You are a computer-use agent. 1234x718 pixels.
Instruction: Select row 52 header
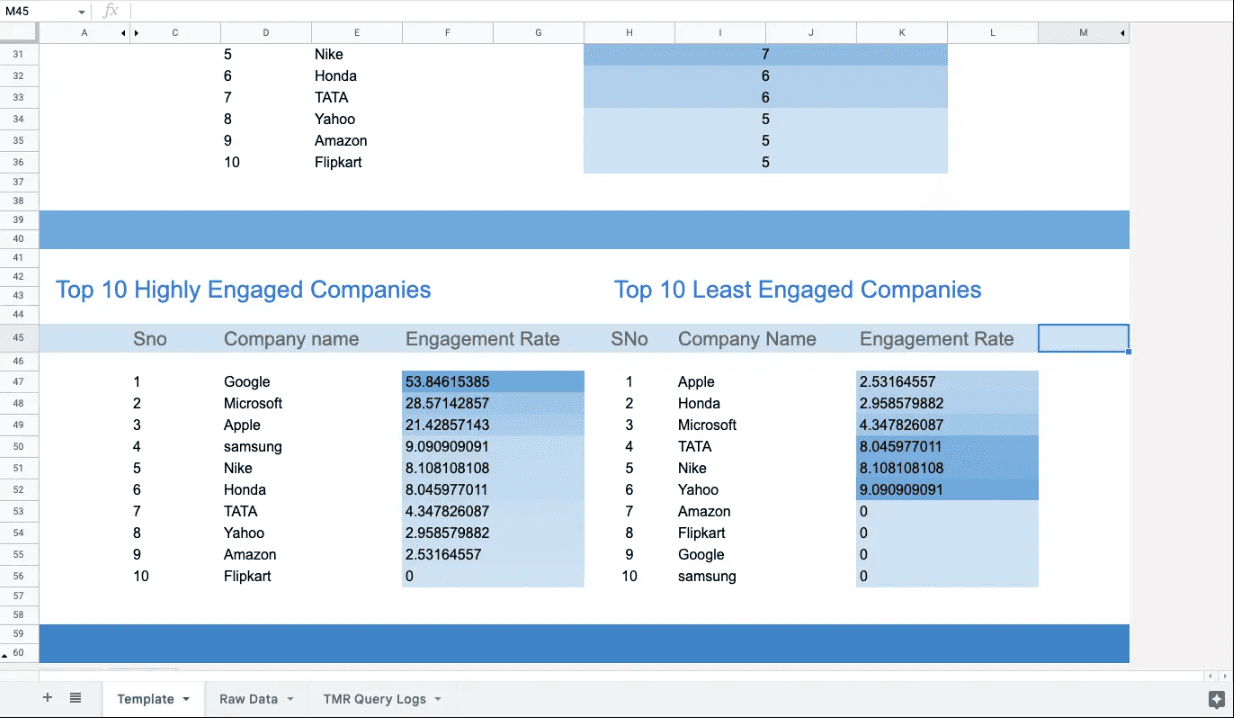[19, 490]
